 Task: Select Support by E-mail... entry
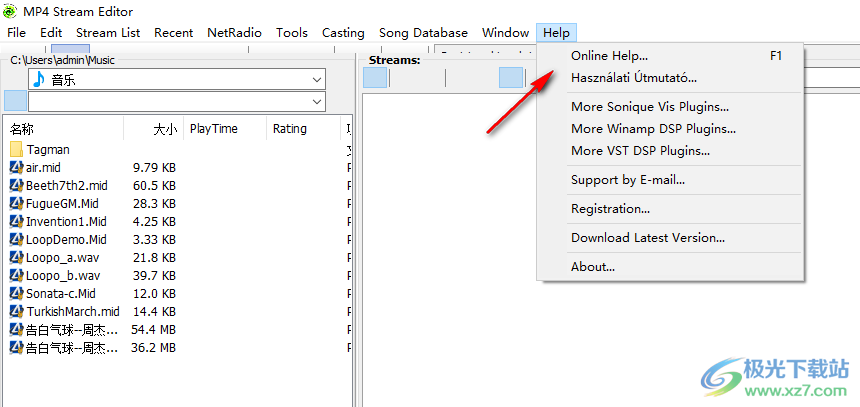pyautogui.click(x=670, y=180)
